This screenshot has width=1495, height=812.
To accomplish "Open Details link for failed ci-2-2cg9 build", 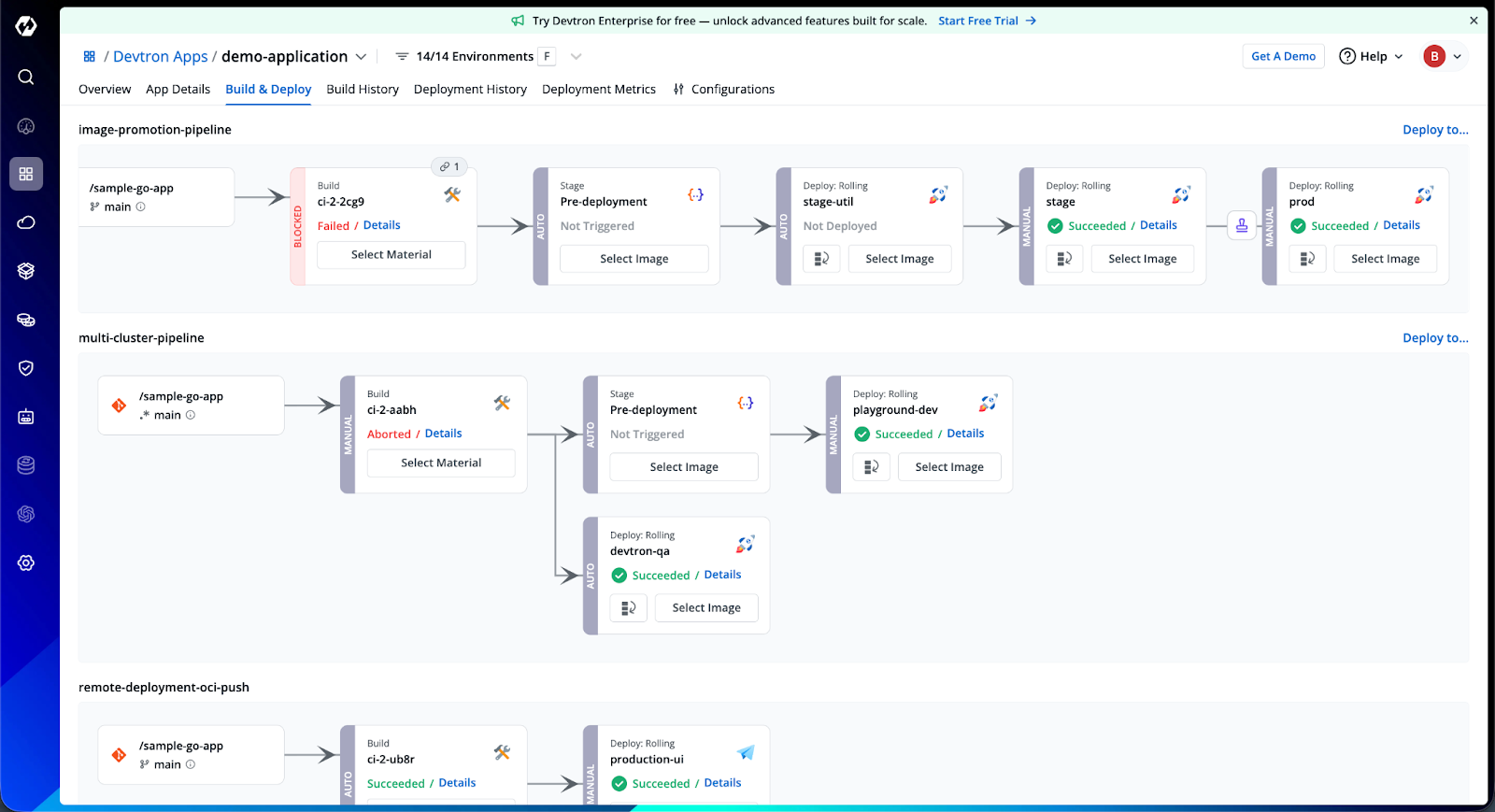I will 381,225.
